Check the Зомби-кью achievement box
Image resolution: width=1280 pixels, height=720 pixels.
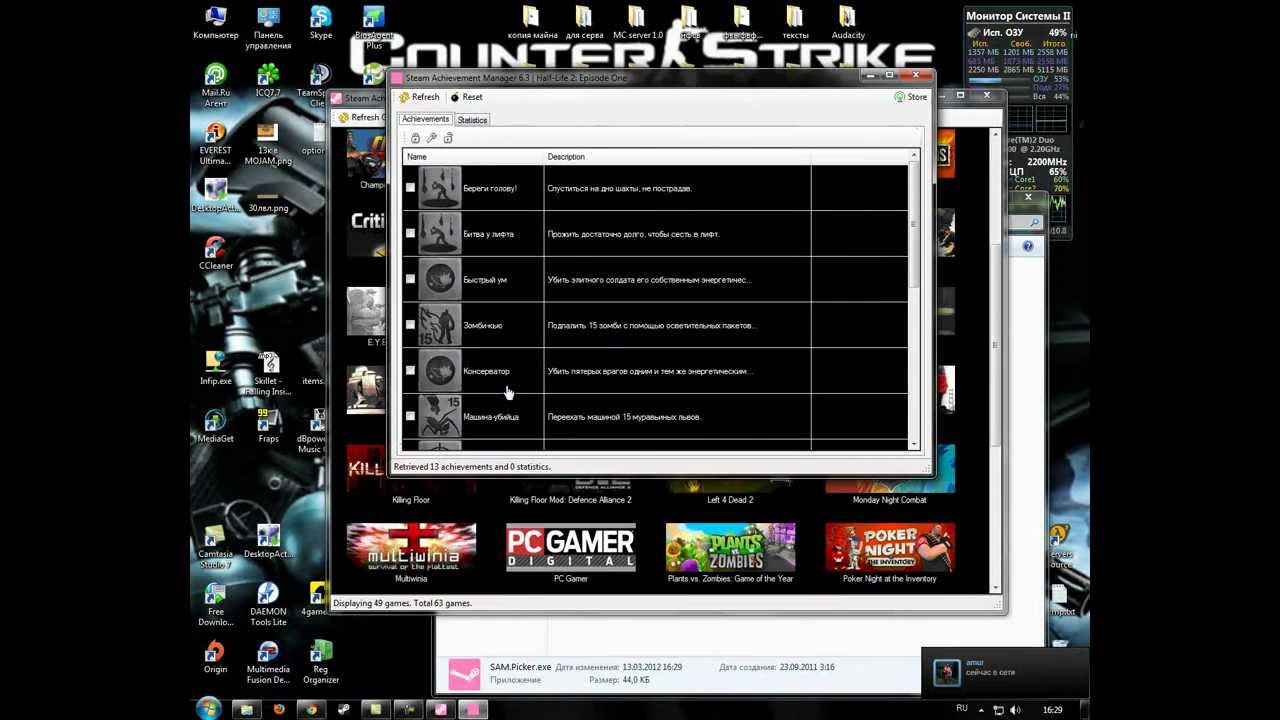[x=410, y=325]
